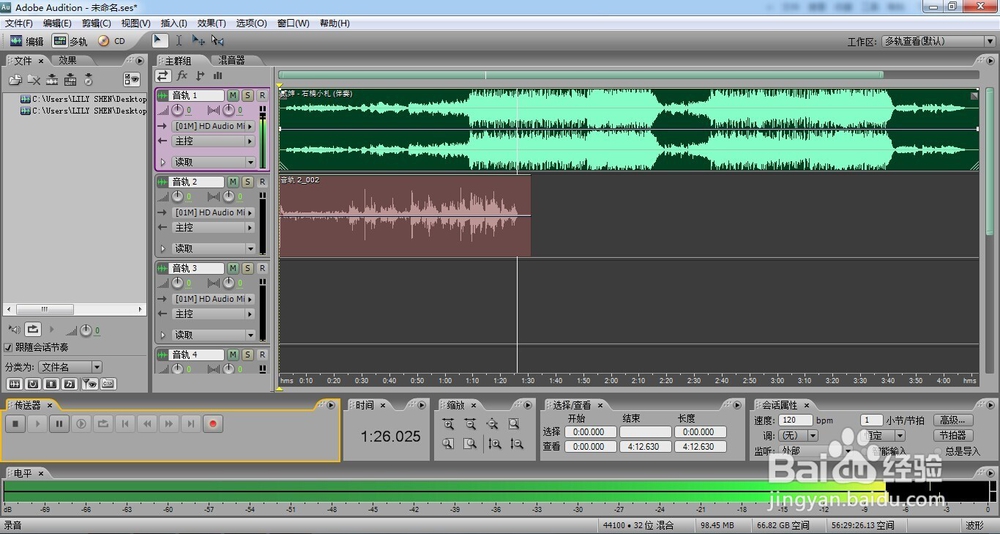Click the 速度 tempo input field
Viewport: 1000px width, 534px height.
795,420
